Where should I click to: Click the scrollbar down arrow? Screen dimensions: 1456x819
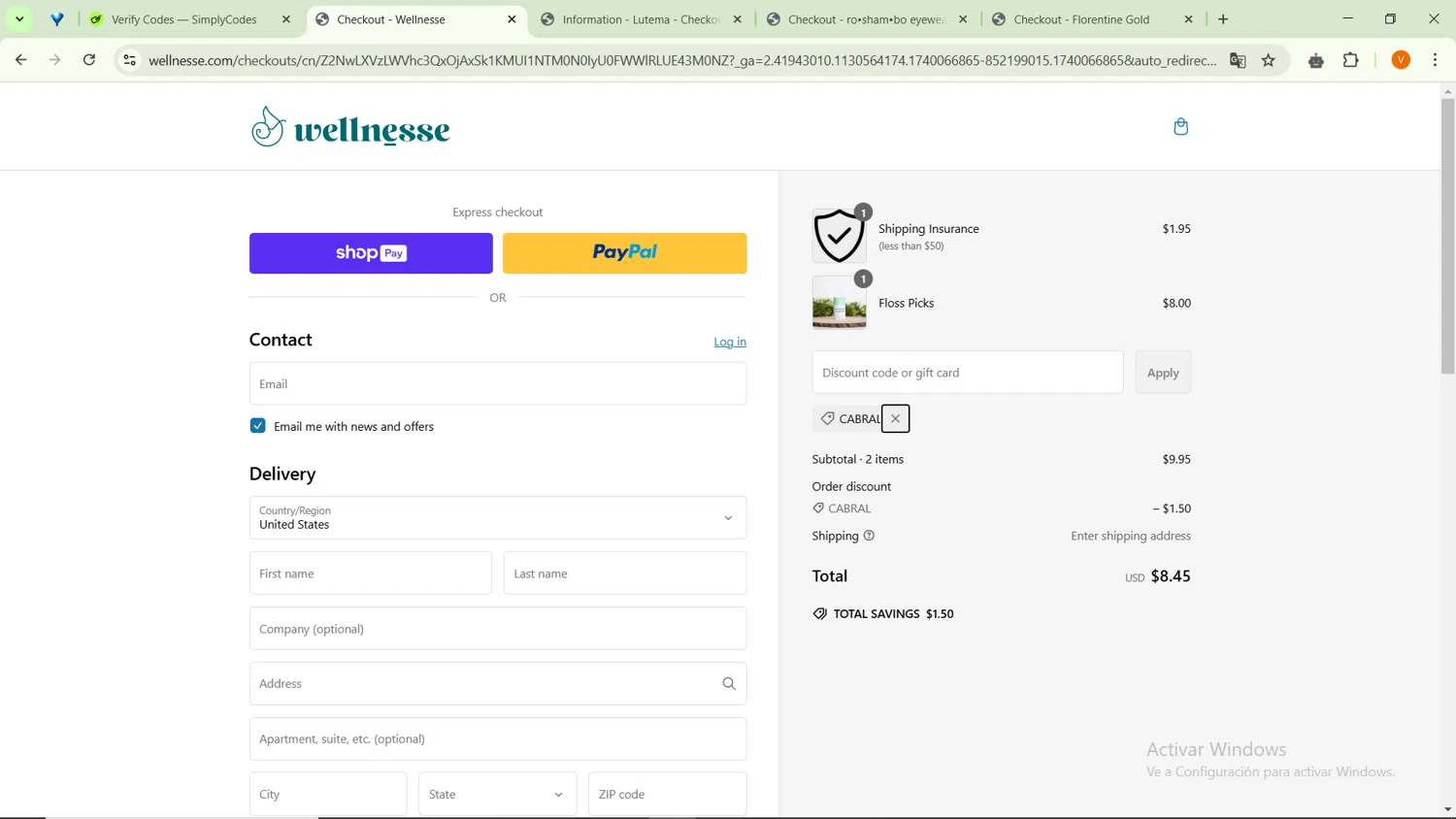click(1447, 809)
